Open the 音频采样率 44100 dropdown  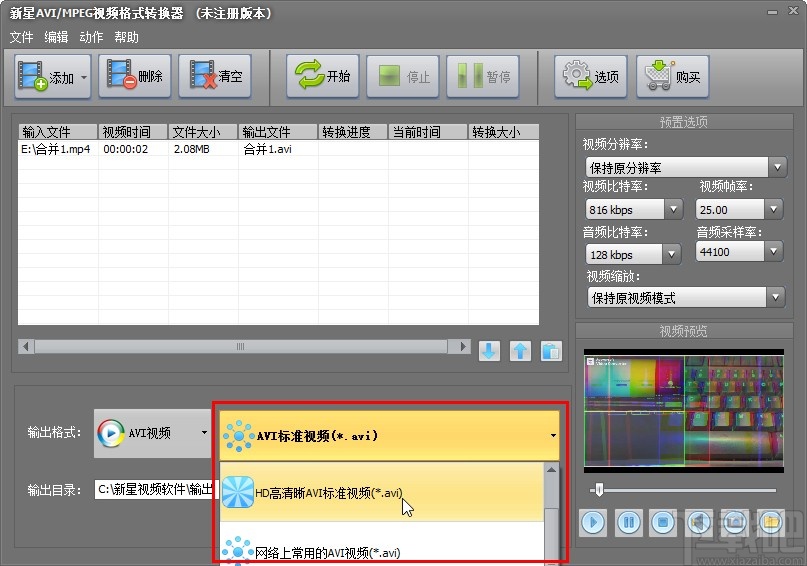[x=773, y=252]
